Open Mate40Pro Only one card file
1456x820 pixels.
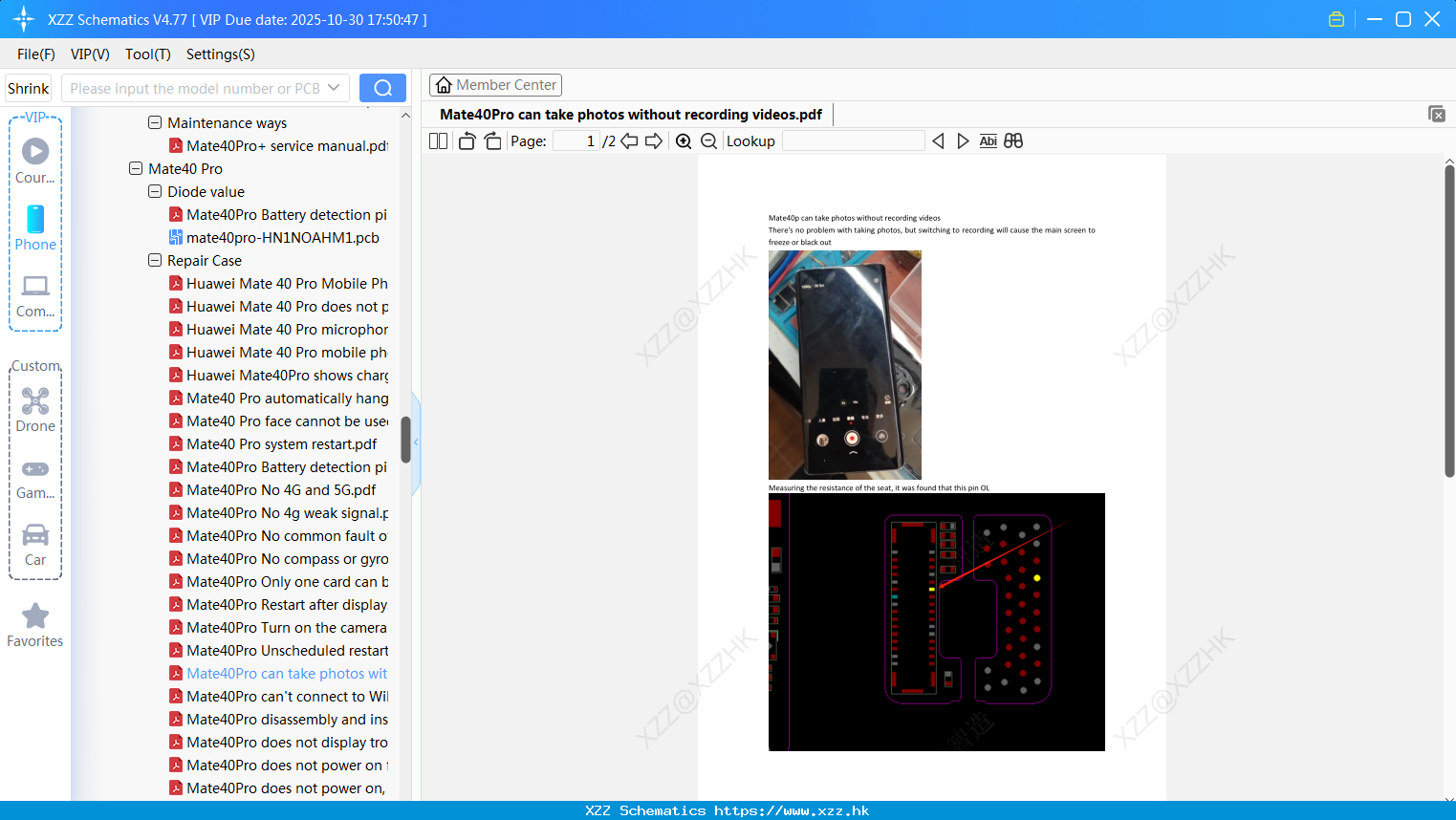[x=278, y=582]
